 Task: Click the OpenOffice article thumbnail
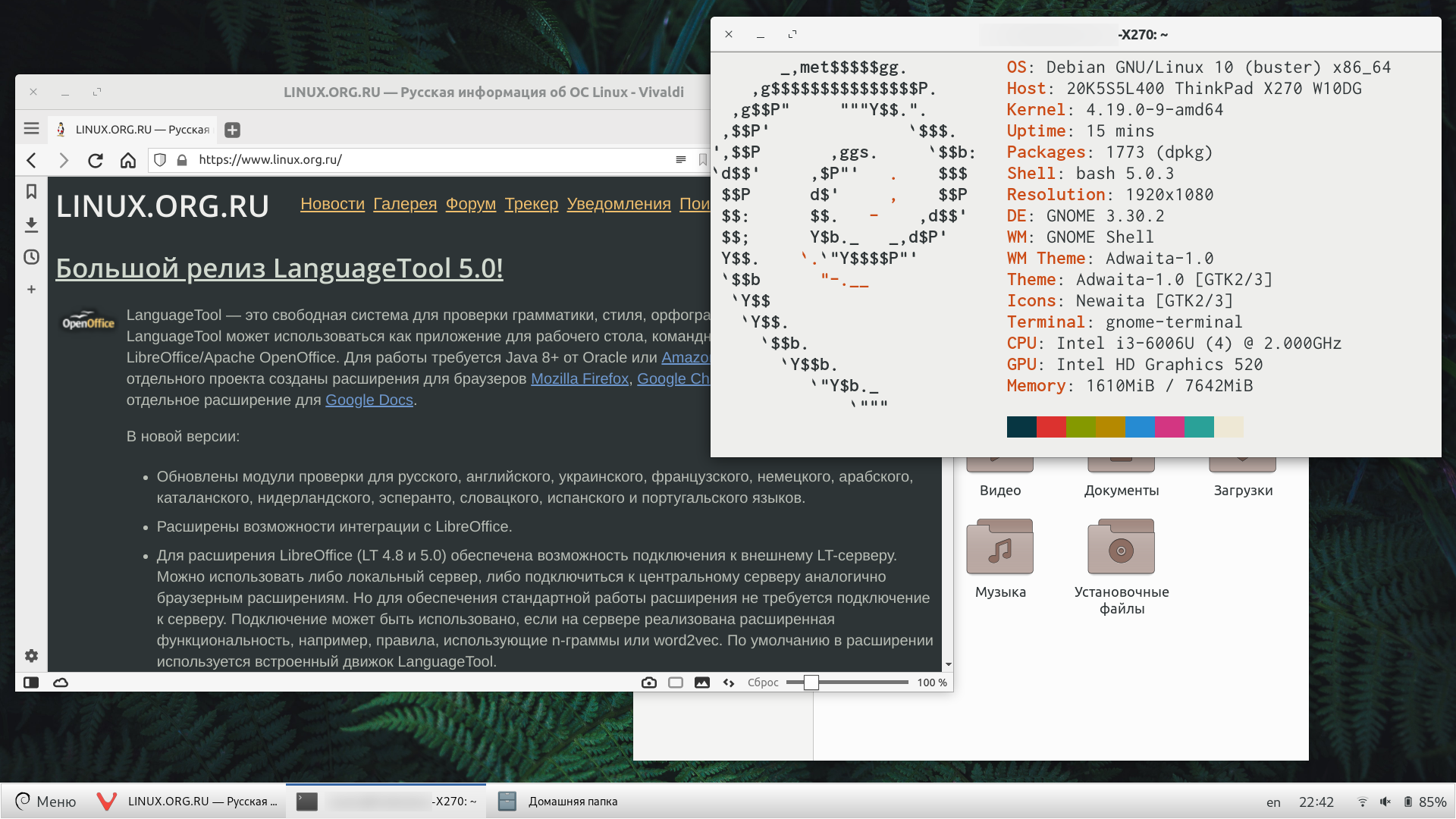88,322
